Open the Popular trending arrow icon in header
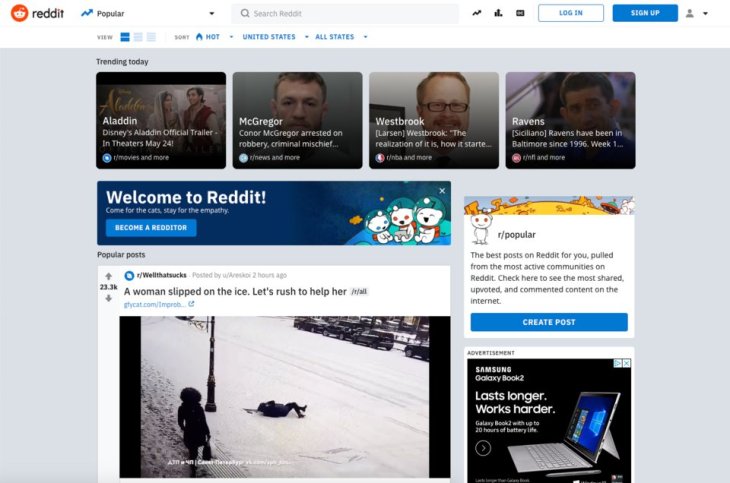Image resolution: width=730 pixels, height=483 pixels. (x=477, y=13)
